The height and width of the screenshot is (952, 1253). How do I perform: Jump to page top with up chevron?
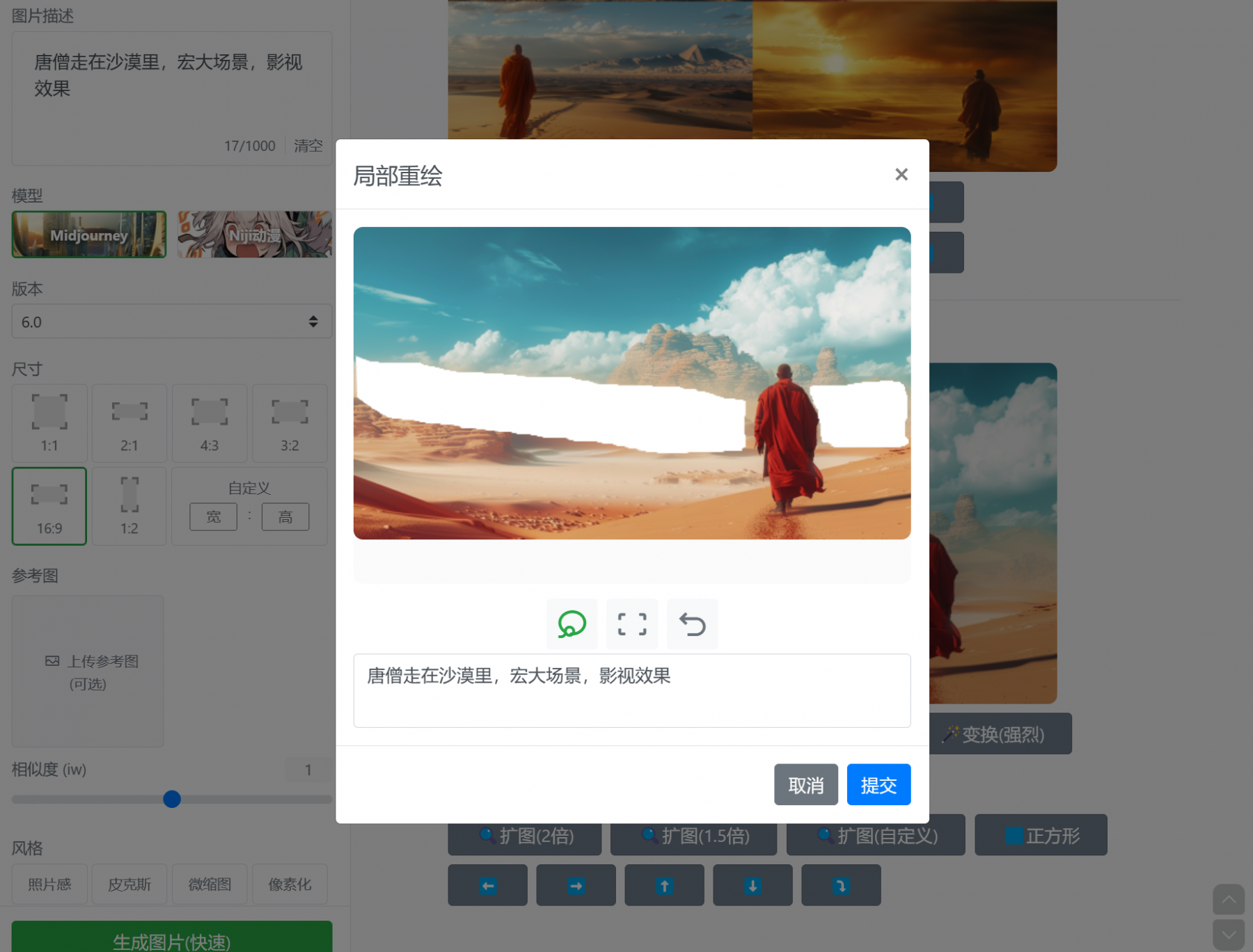tap(1229, 900)
